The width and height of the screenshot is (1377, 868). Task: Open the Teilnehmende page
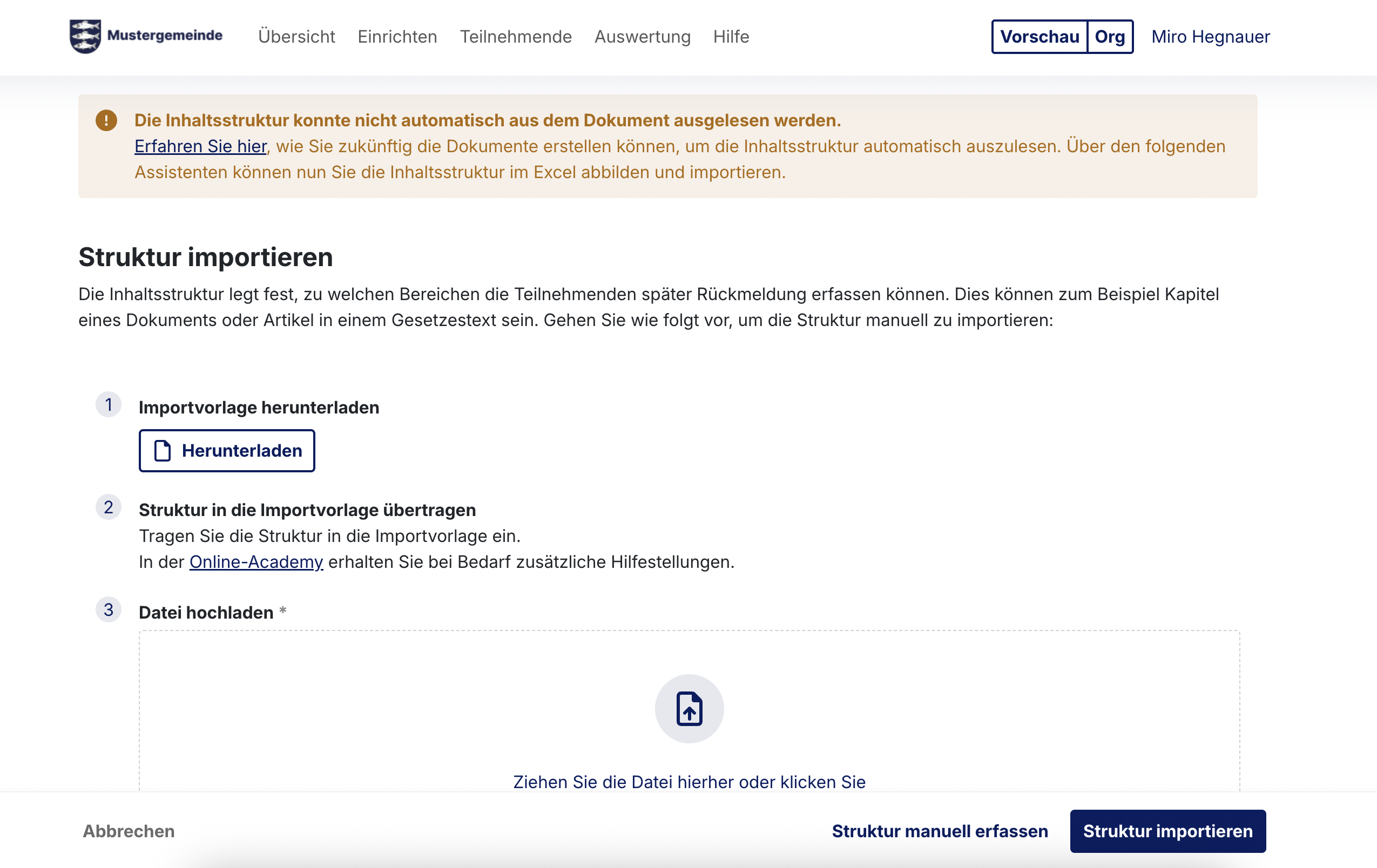(x=516, y=37)
